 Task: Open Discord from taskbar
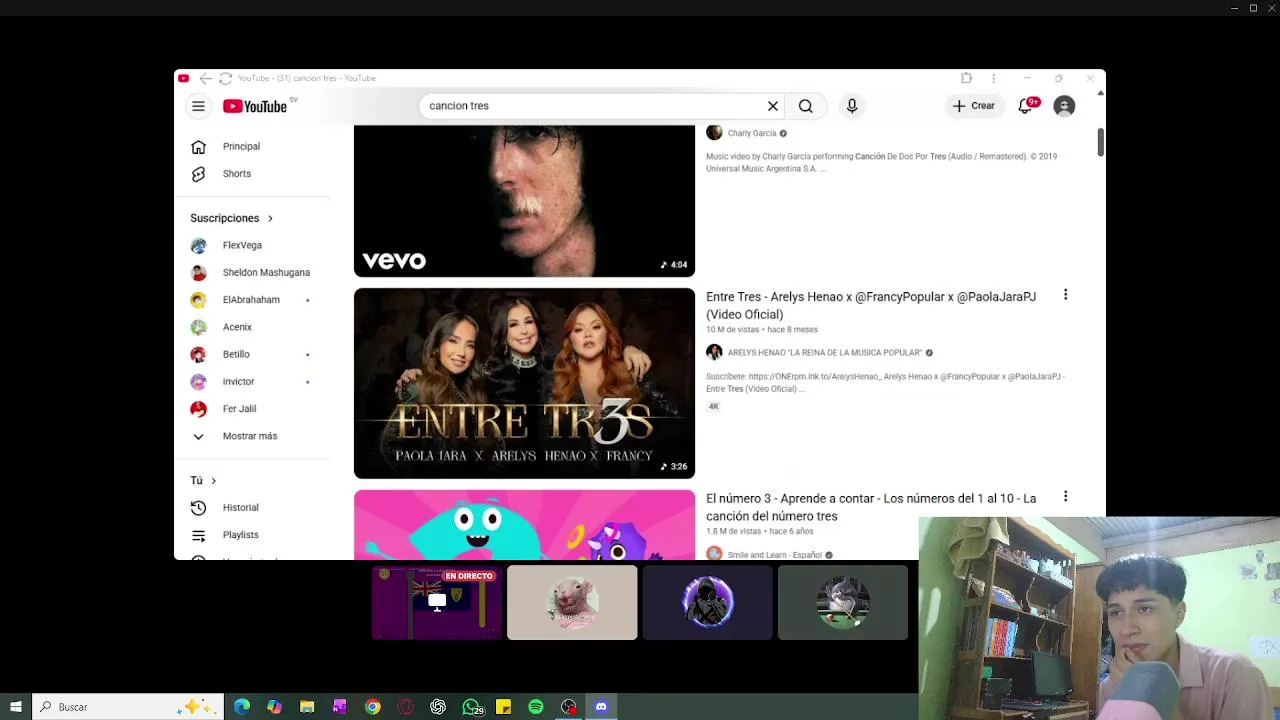click(601, 707)
